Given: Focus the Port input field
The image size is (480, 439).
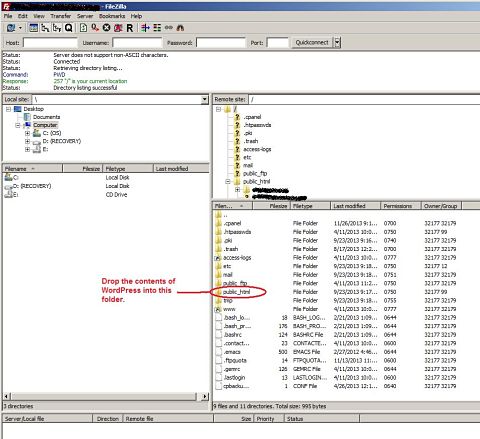Looking at the screenshot, I should (x=277, y=43).
